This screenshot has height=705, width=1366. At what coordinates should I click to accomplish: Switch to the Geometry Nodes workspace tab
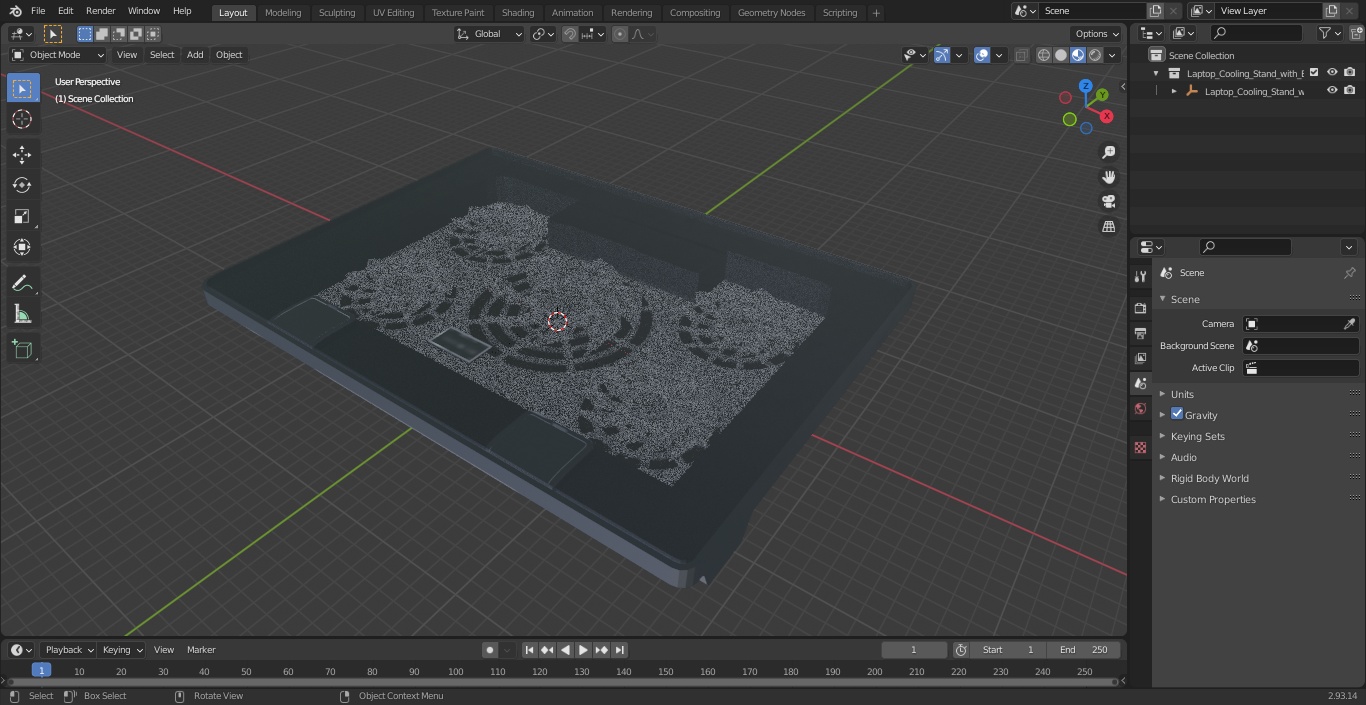click(x=771, y=13)
